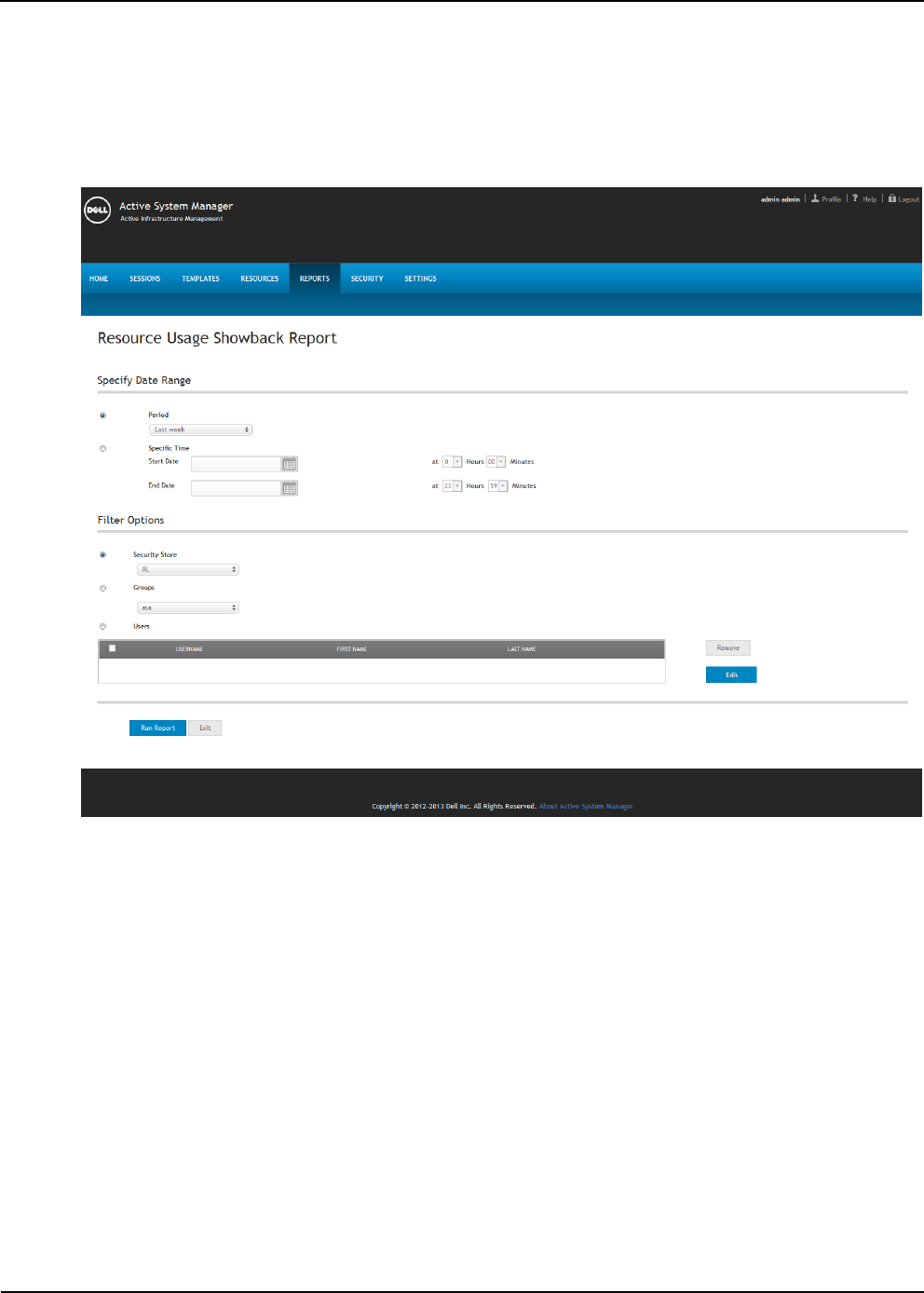Click the USERNAME column header
The image size is (924, 1293).
pyautogui.click(x=189, y=649)
